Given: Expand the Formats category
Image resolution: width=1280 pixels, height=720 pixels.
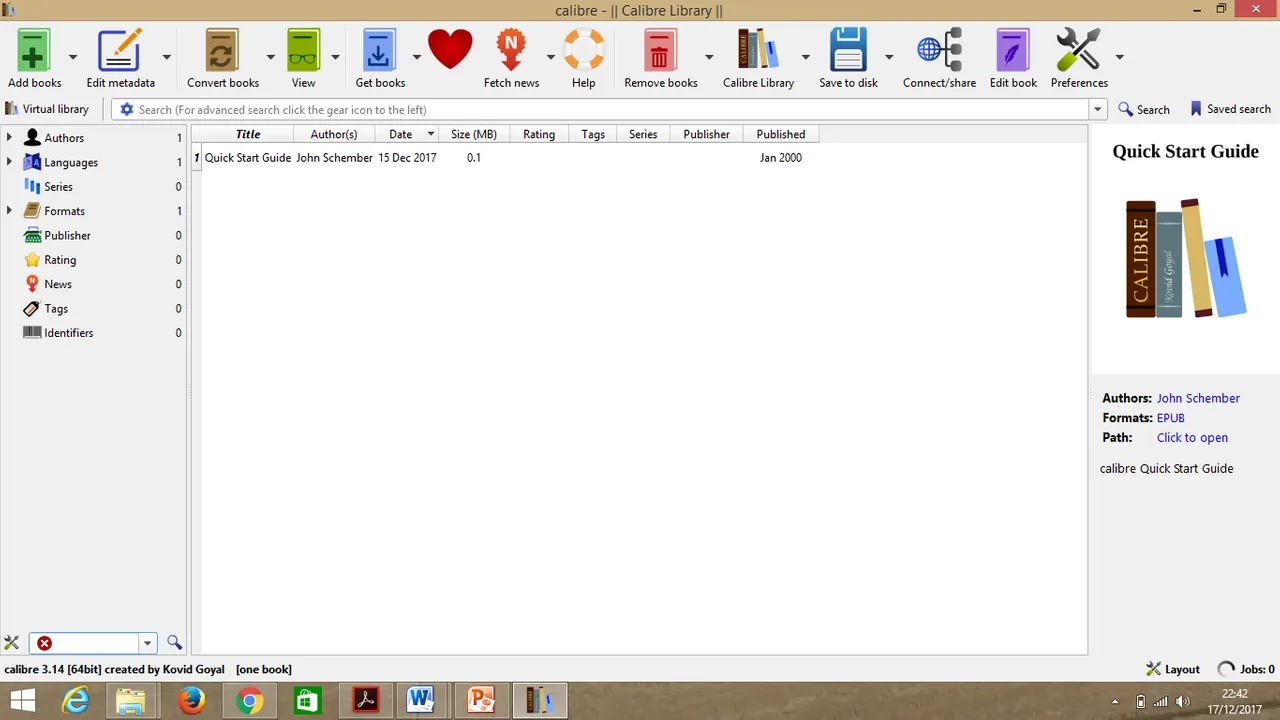Looking at the screenshot, I should [x=9, y=211].
